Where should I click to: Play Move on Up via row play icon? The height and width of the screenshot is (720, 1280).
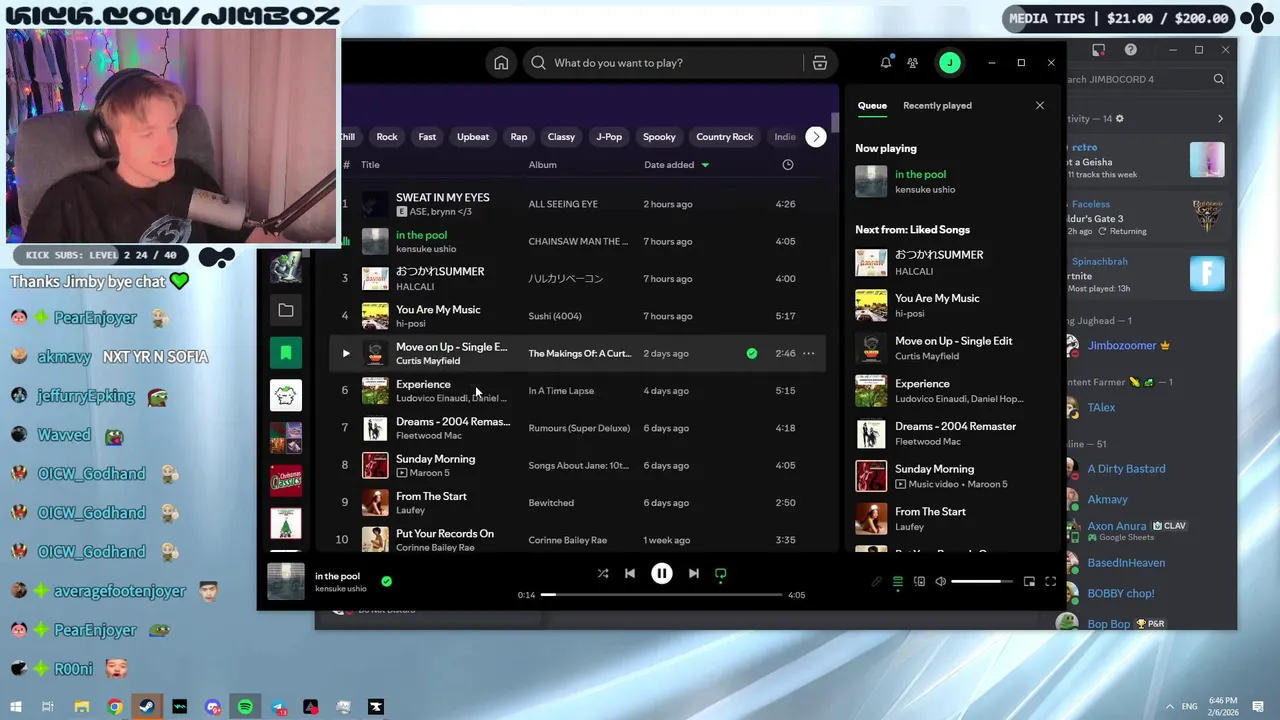346,353
